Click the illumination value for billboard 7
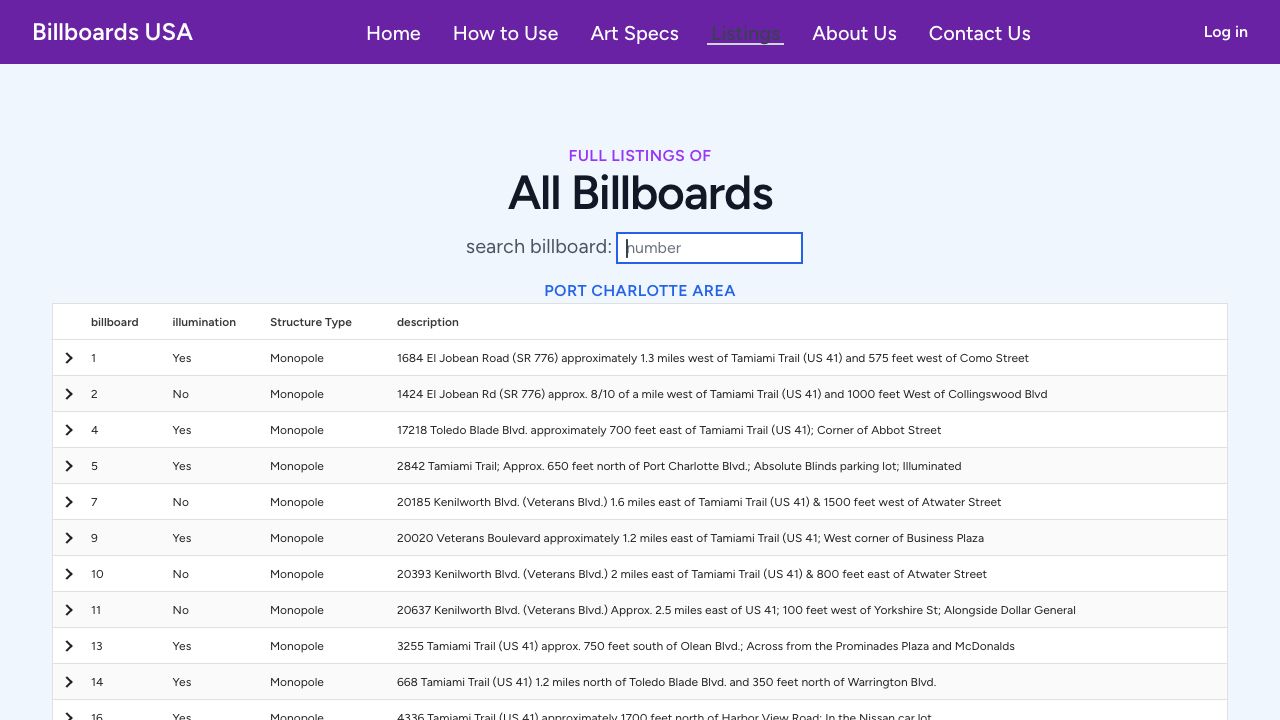Viewport: 1280px width, 720px height. coord(180,502)
